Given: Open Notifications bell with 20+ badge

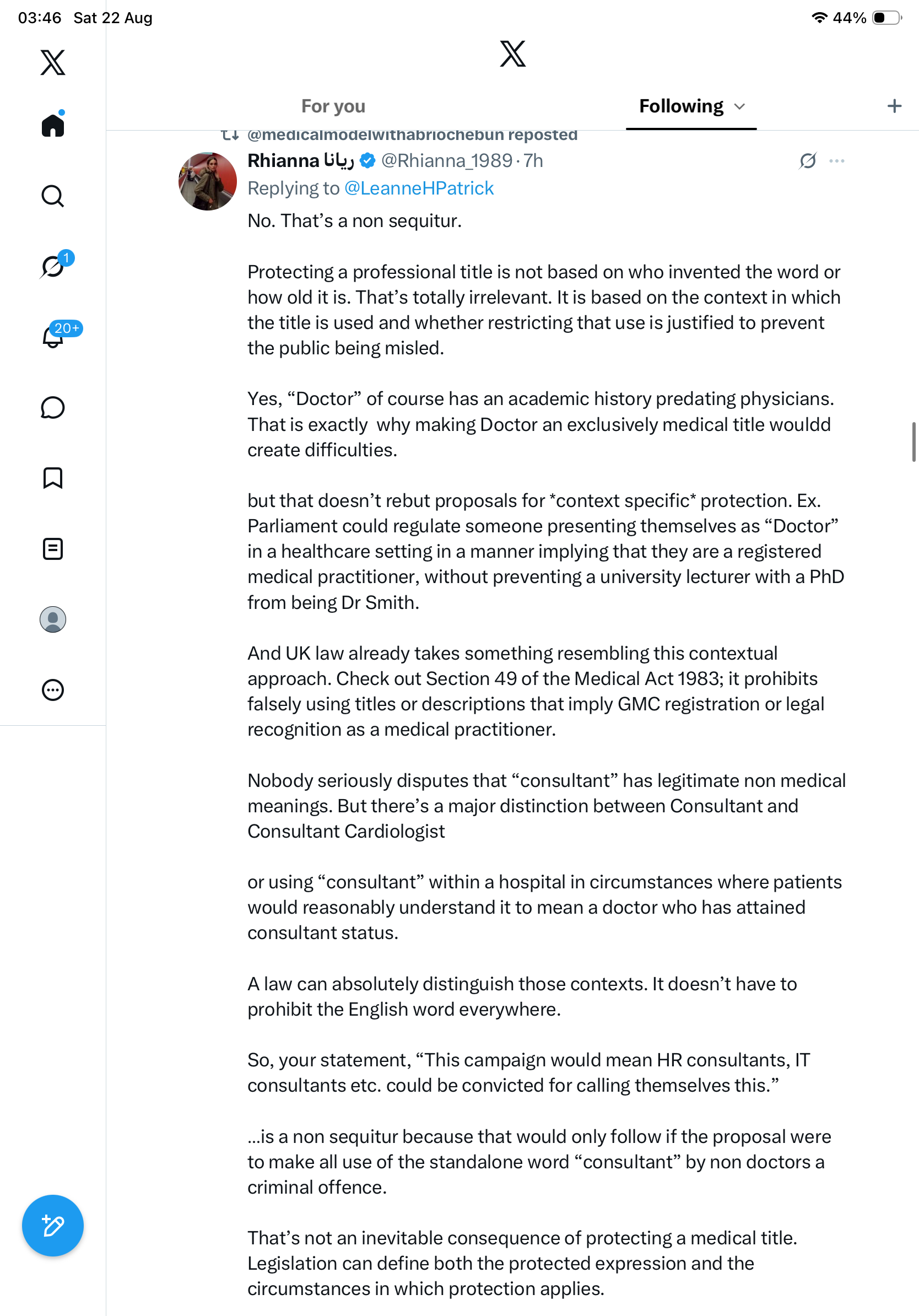Looking at the screenshot, I should click(x=53, y=337).
